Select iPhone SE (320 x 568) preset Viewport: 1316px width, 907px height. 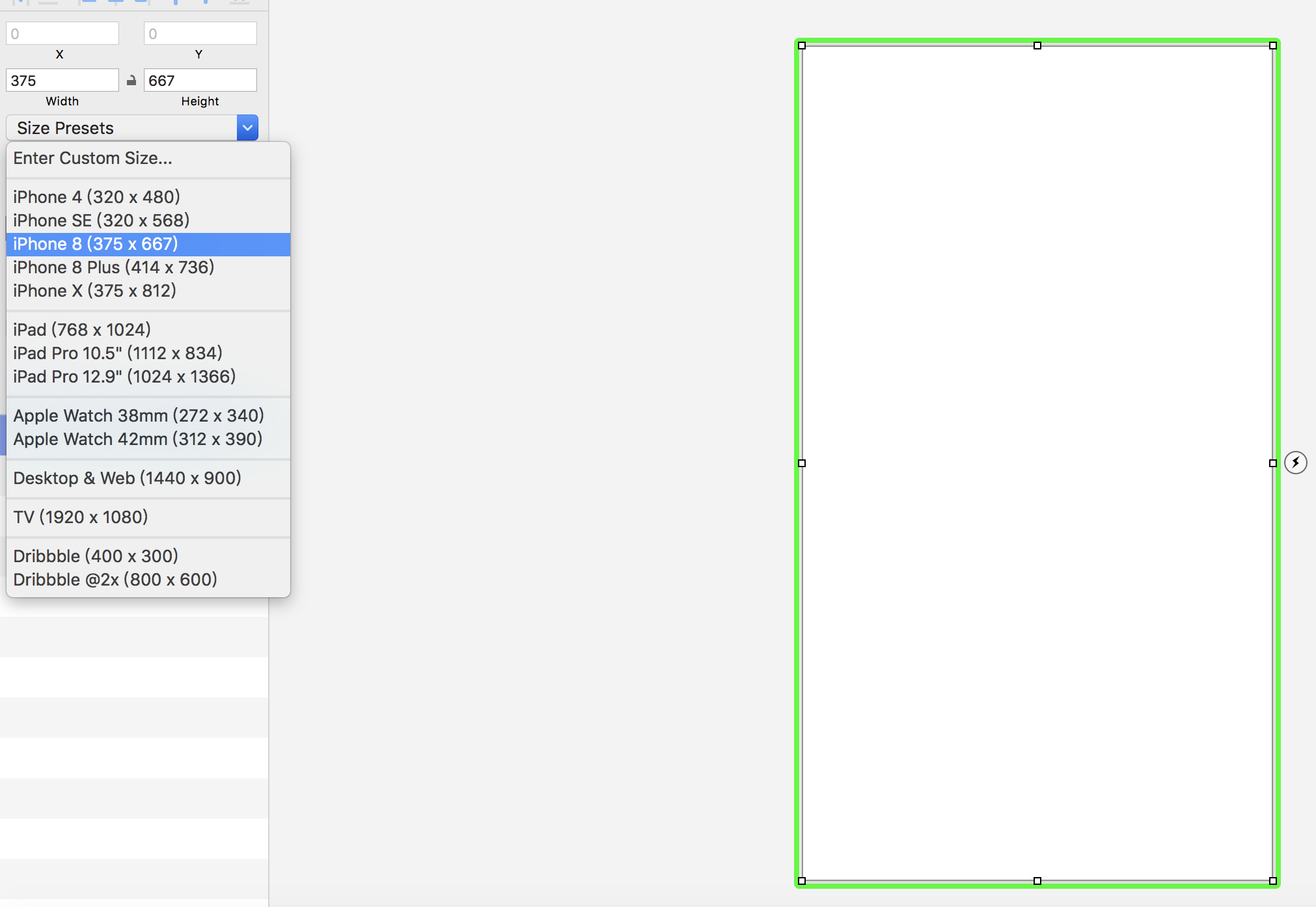click(x=102, y=221)
